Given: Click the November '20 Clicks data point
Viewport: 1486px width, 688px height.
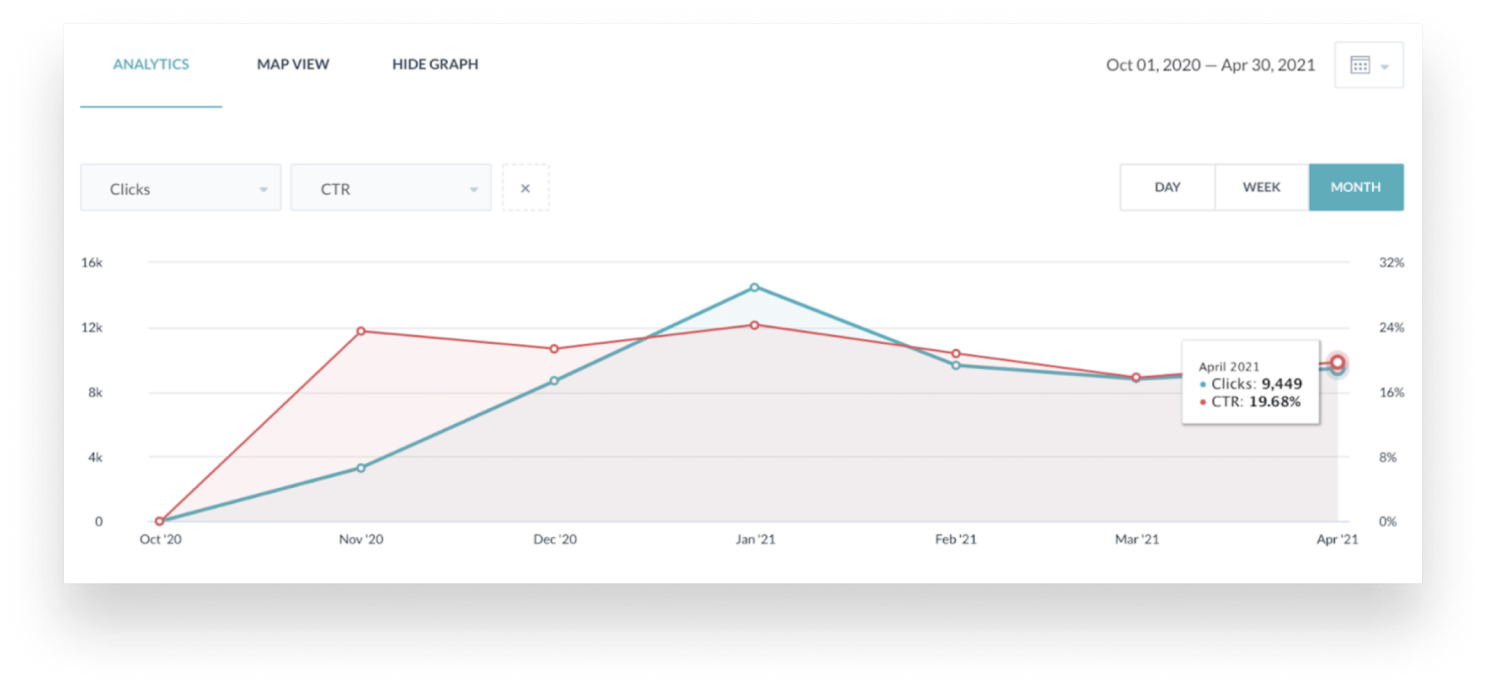Looking at the screenshot, I should (361, 467).
